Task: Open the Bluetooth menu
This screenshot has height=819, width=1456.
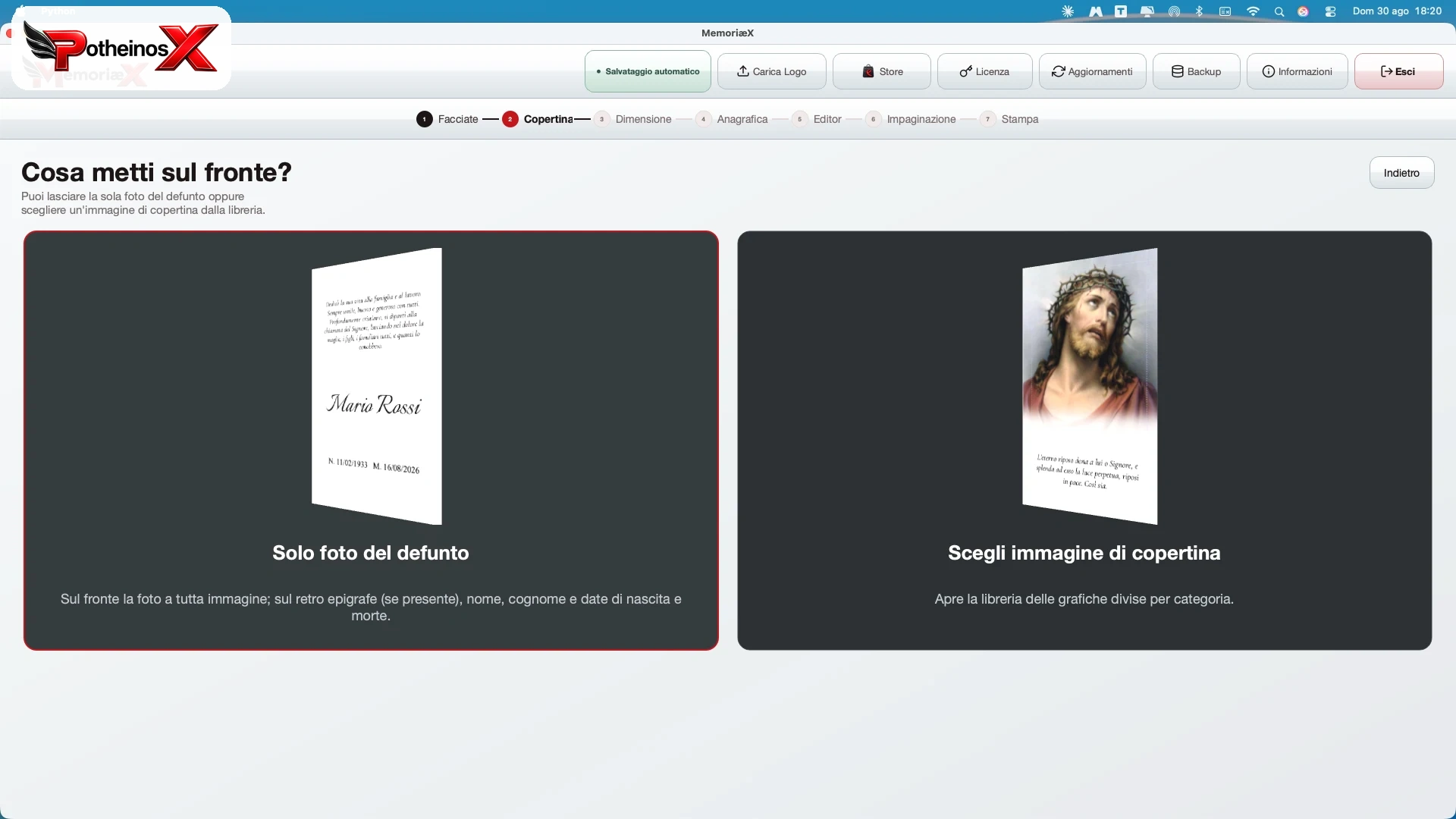Action: [1199, 11]
